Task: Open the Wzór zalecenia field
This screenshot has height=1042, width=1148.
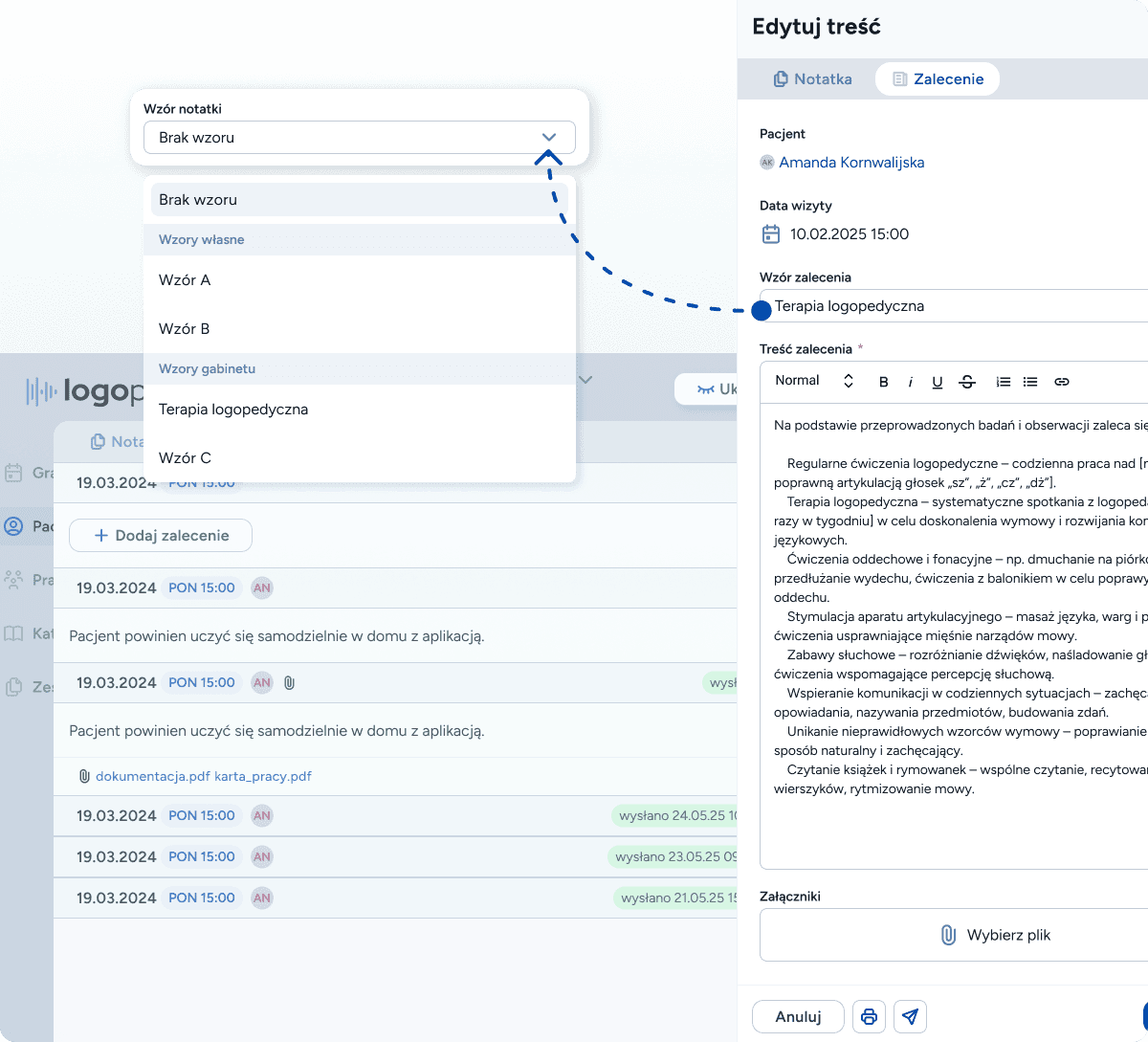Action: click(957, 306)
